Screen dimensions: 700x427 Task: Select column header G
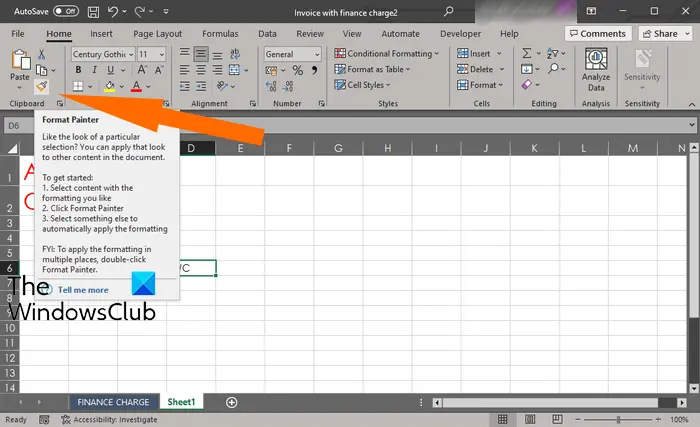tap(338, 148)
